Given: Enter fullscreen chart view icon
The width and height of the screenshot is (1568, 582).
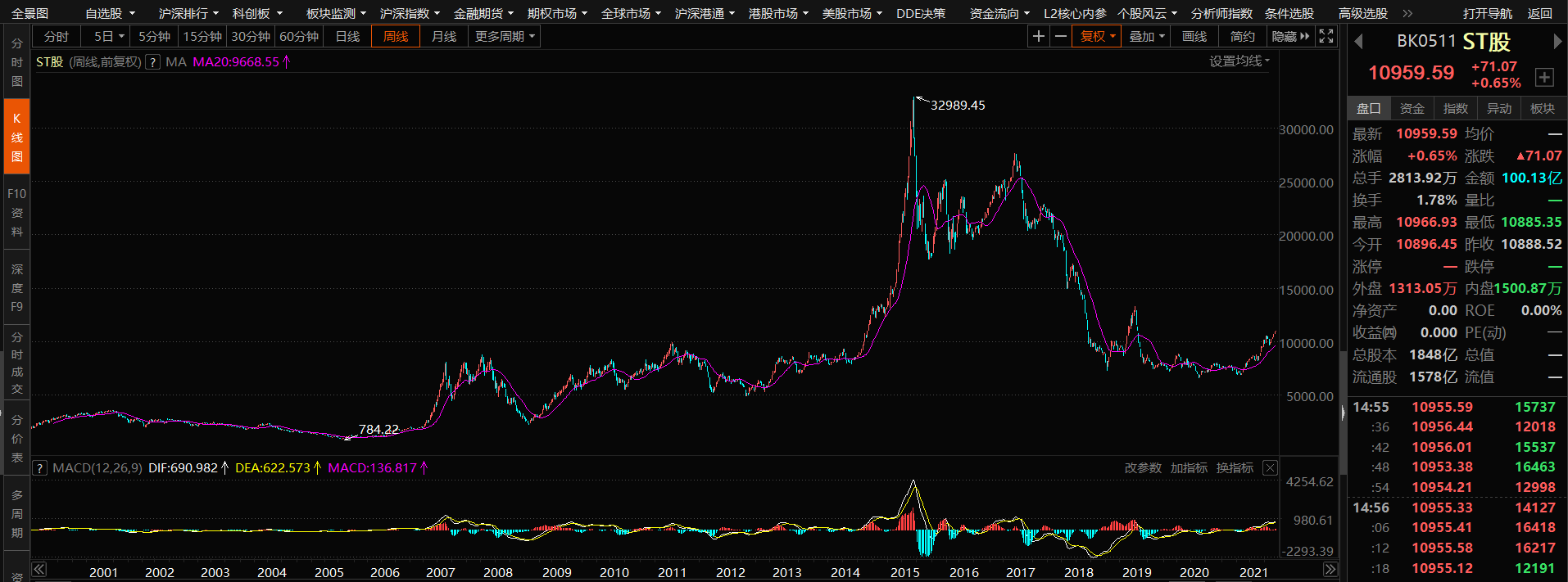Looking at the screenshot, I should tap(1326, 36).
